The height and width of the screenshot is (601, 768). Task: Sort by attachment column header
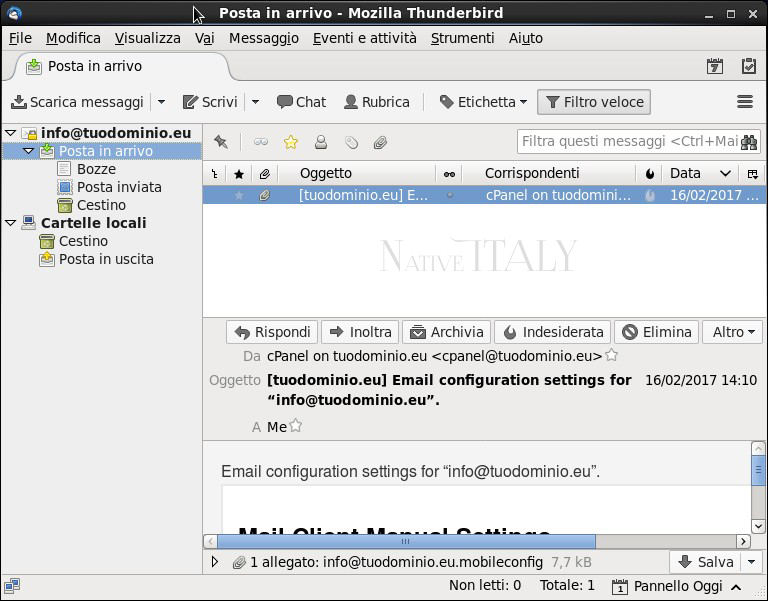point(264,173)
